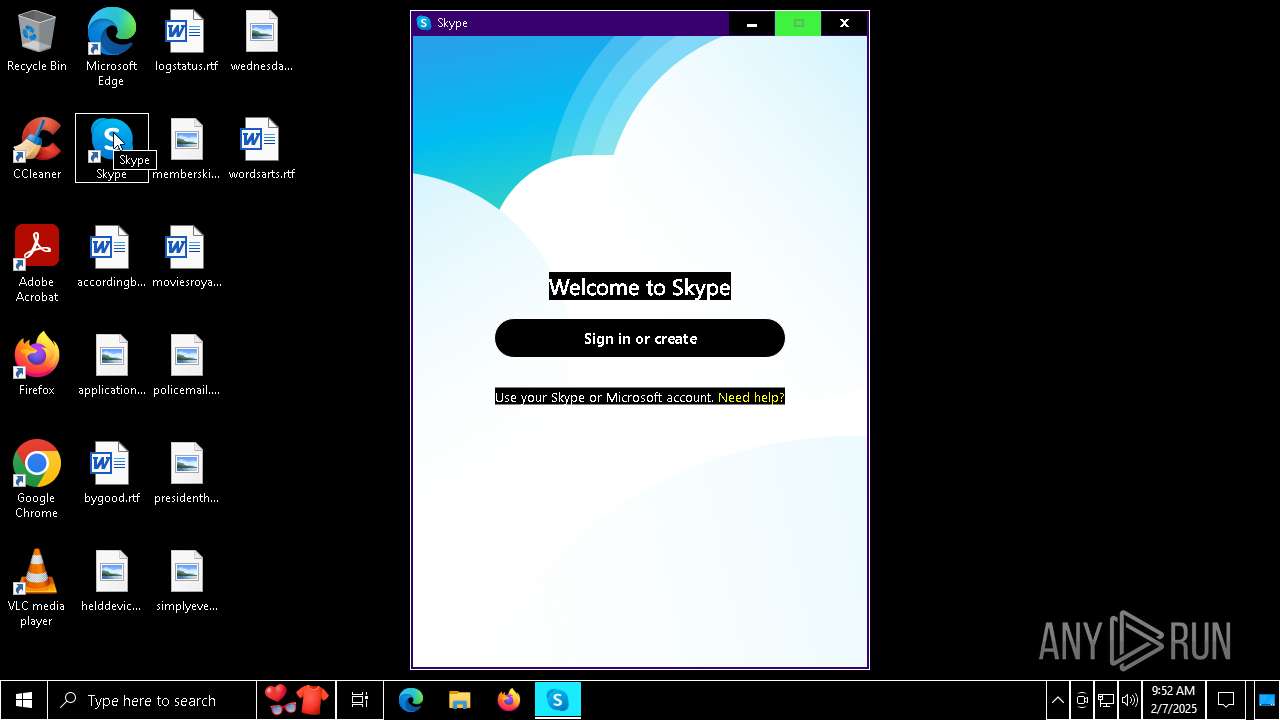
Task: Select the CCleaner desktop shortcut
Action: [37, 149]
